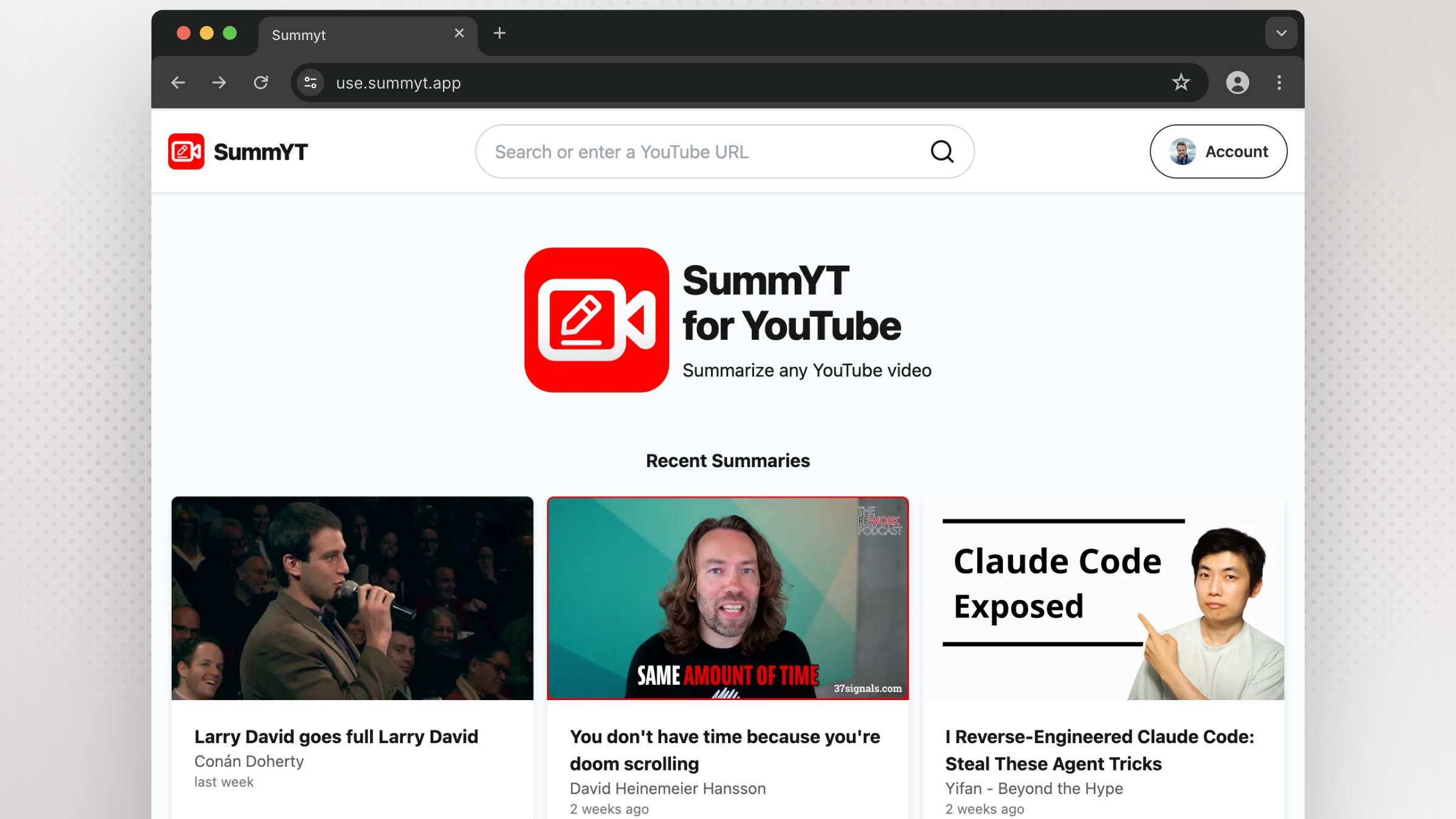Open a new tab with the plus icon
Image resolution: width=1456 pixels, height=819 pixels.
[499, 33]
